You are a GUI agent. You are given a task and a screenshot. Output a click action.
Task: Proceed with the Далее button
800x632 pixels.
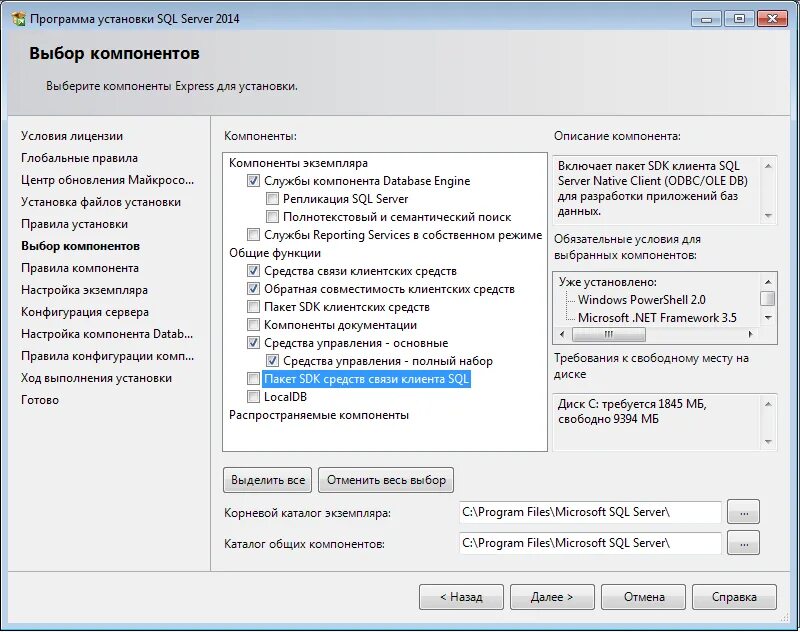tap(552, 597)
